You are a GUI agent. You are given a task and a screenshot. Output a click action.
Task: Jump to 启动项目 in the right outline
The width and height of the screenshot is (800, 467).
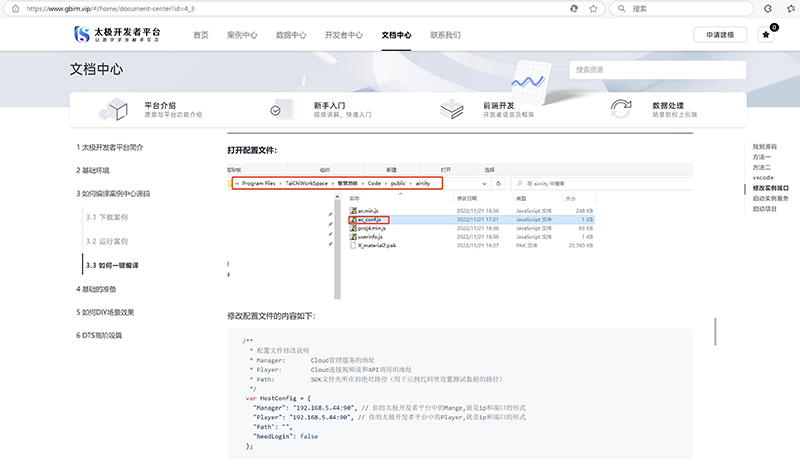coord(764,209)
